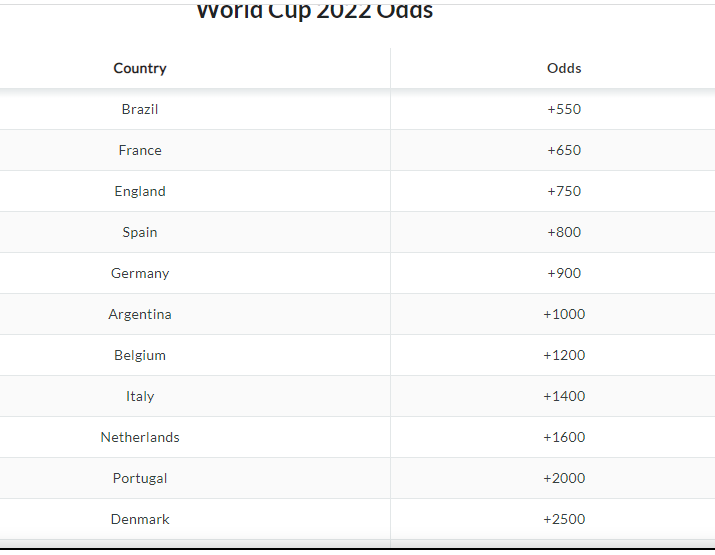715x555 pixels.
Task: Select Germany in the Country column
Action: pyautogui.click(x=140, y=273)
